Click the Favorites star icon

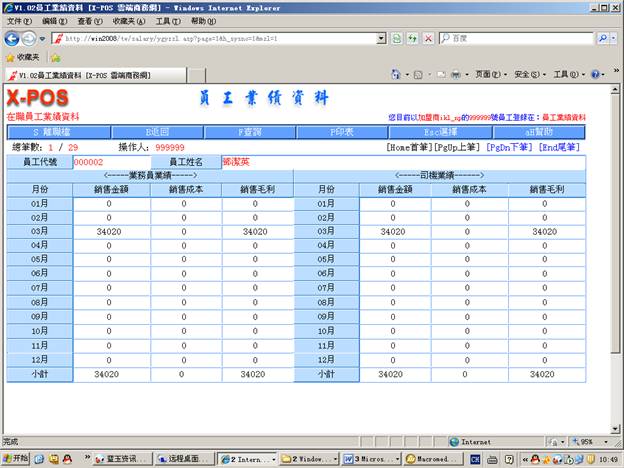click(10, 57)
